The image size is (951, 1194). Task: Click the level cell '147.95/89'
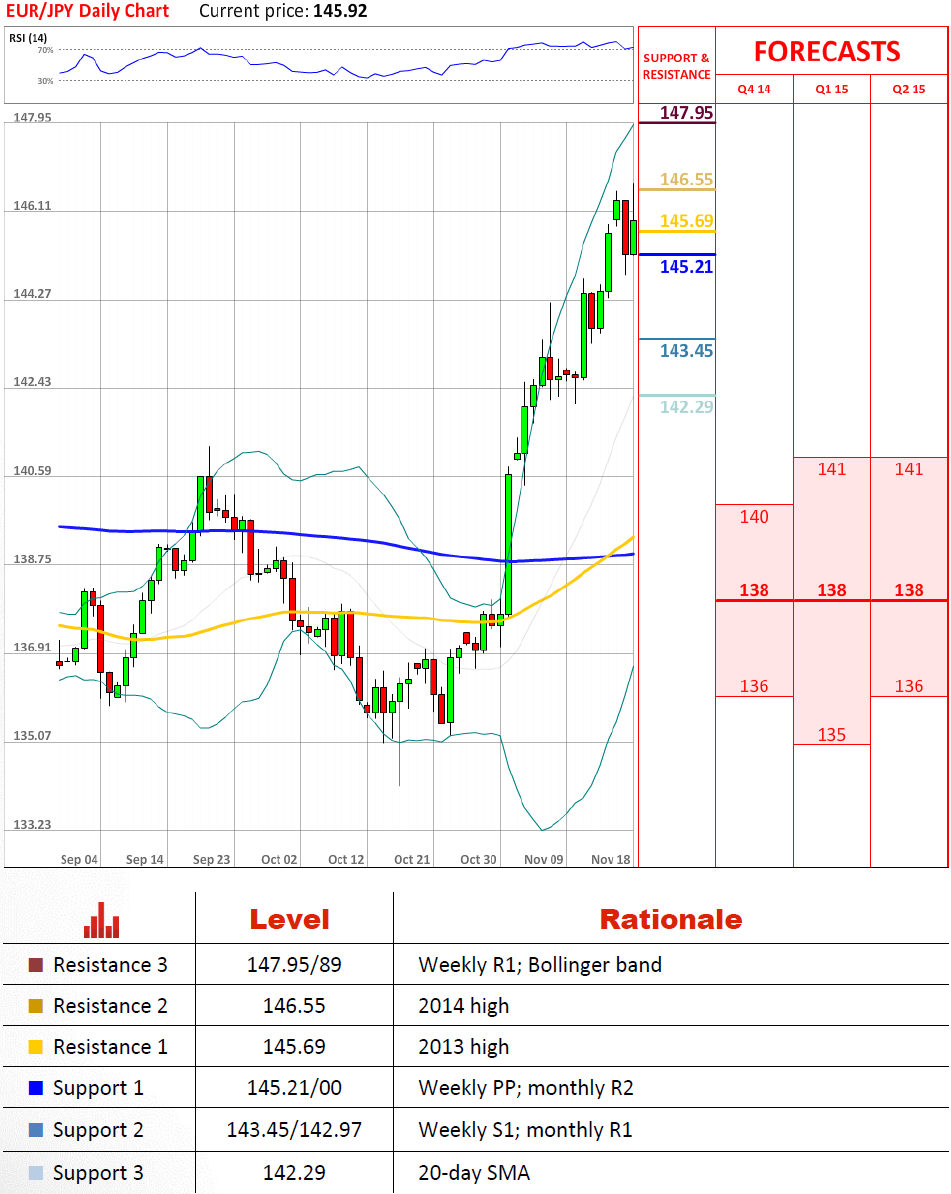294,965
